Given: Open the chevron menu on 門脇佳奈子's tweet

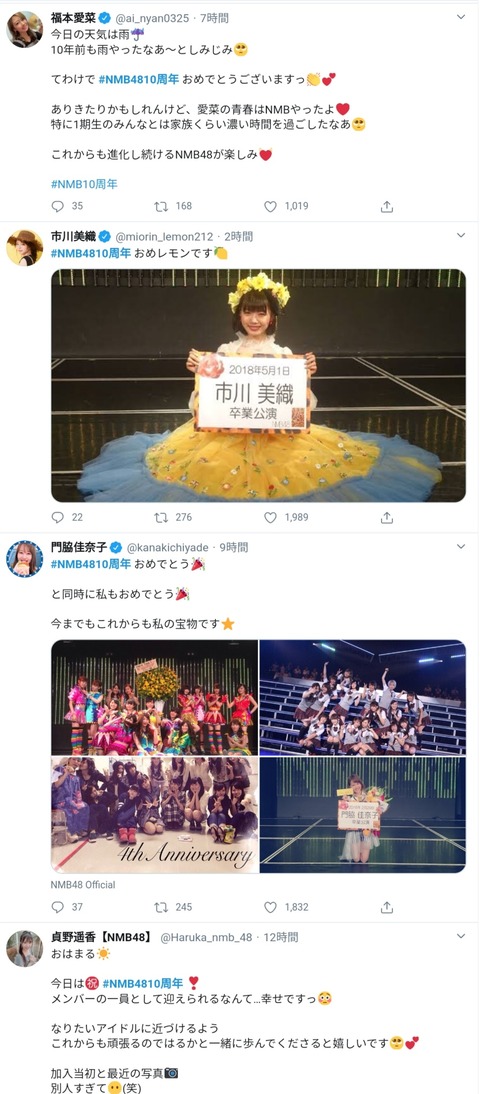Looking at the screenshot, I should point(460,547).
